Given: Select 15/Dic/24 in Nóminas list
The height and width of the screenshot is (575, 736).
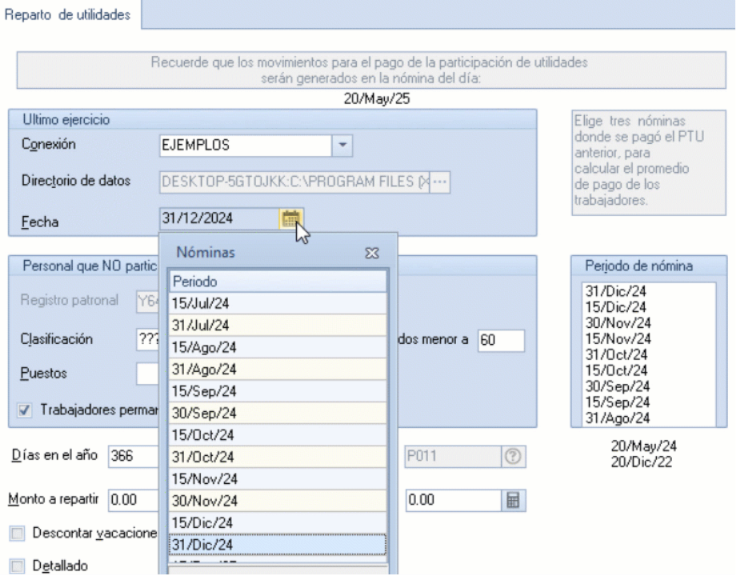Looking at the screenshot, I should (x=278, y=523).
